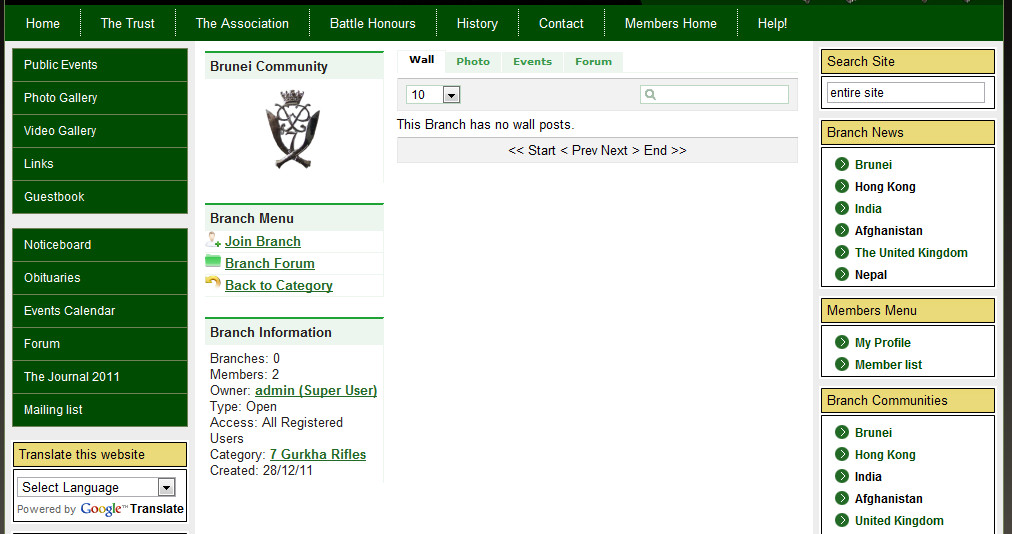This screenshot has height=534, width=1012.
Task: Click the Branch Forum link
Action: click(270, 263)
